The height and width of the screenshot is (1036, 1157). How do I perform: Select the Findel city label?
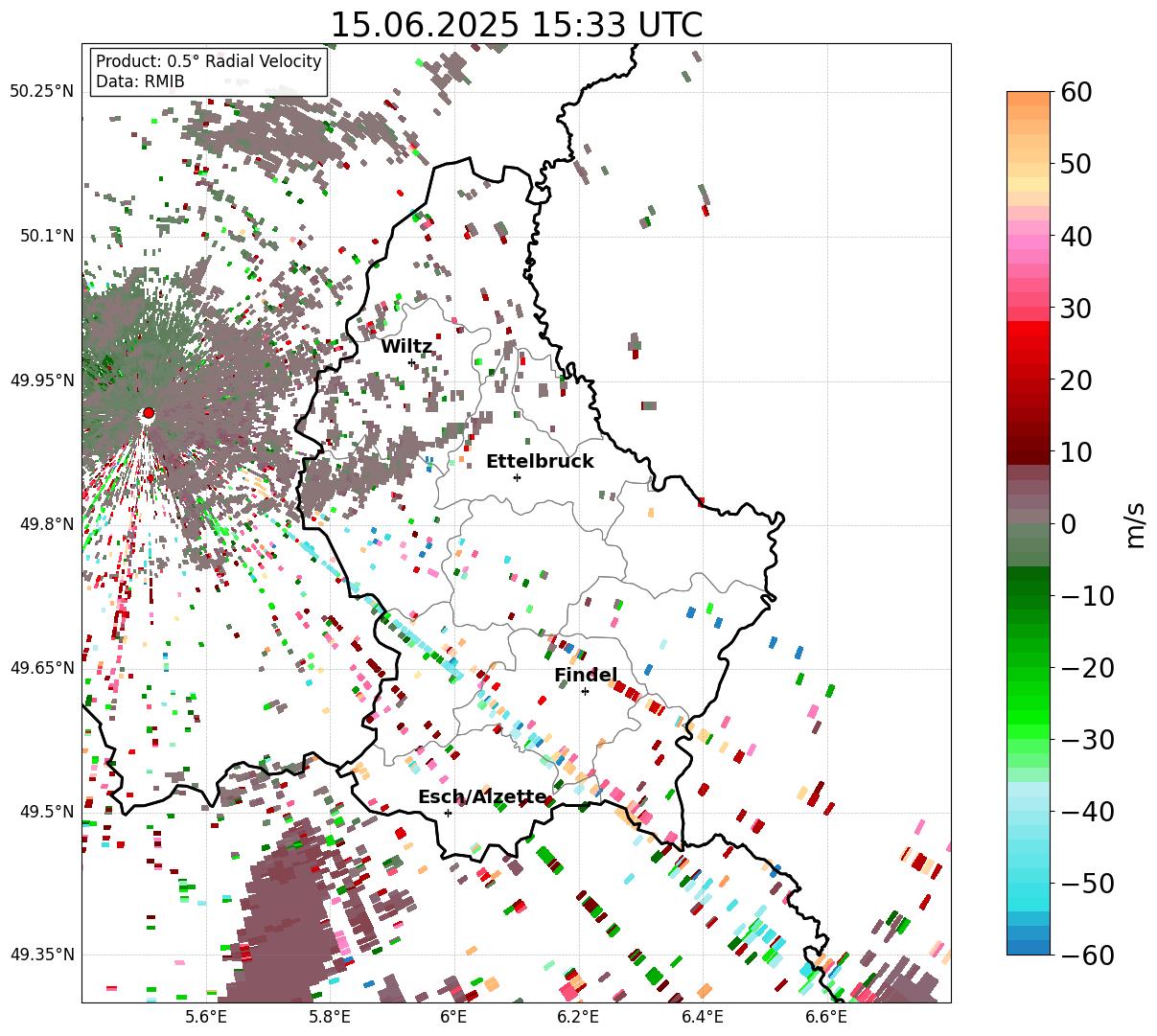pos(586,676)
